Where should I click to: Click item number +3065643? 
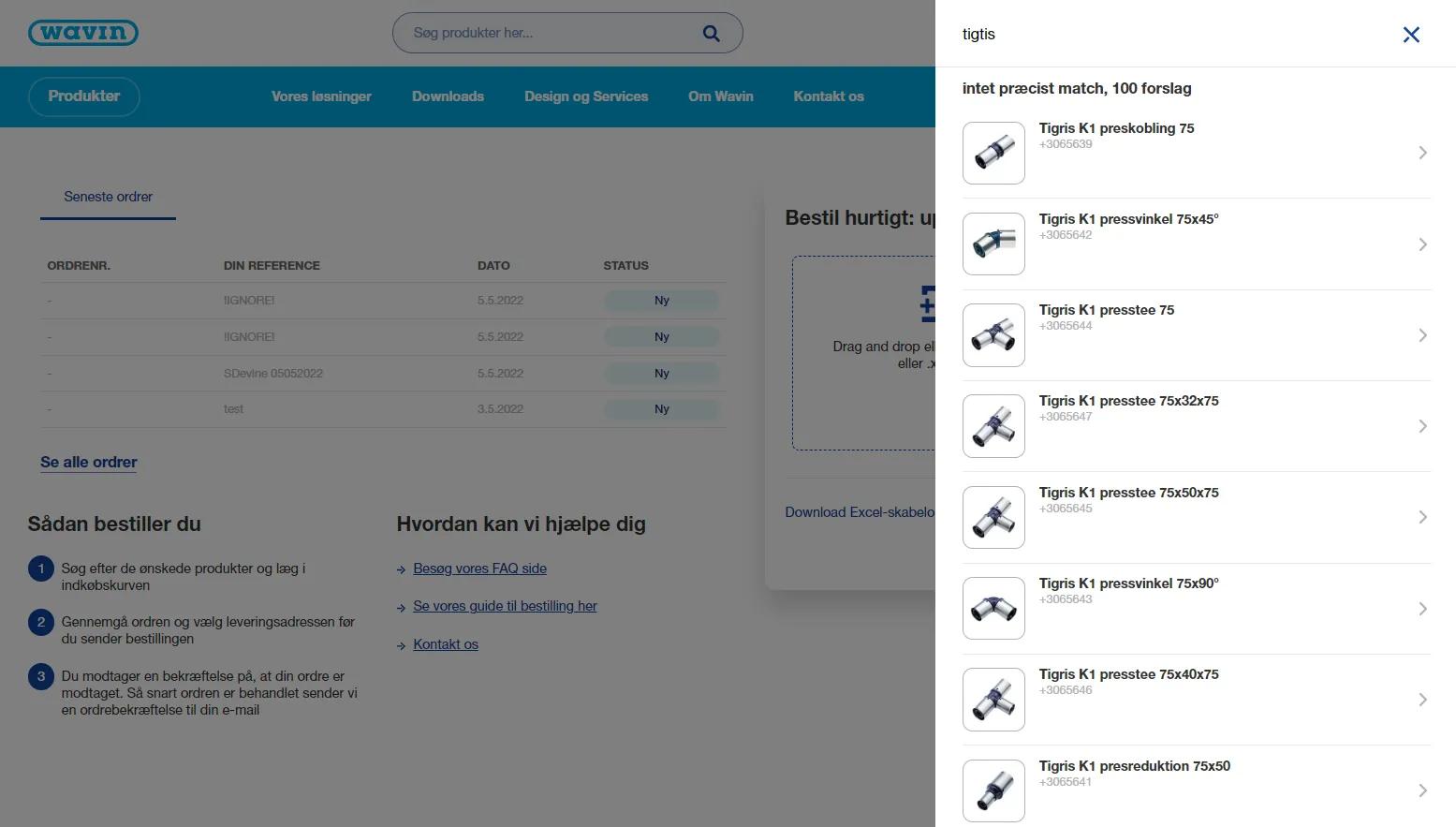point(1066,599)
